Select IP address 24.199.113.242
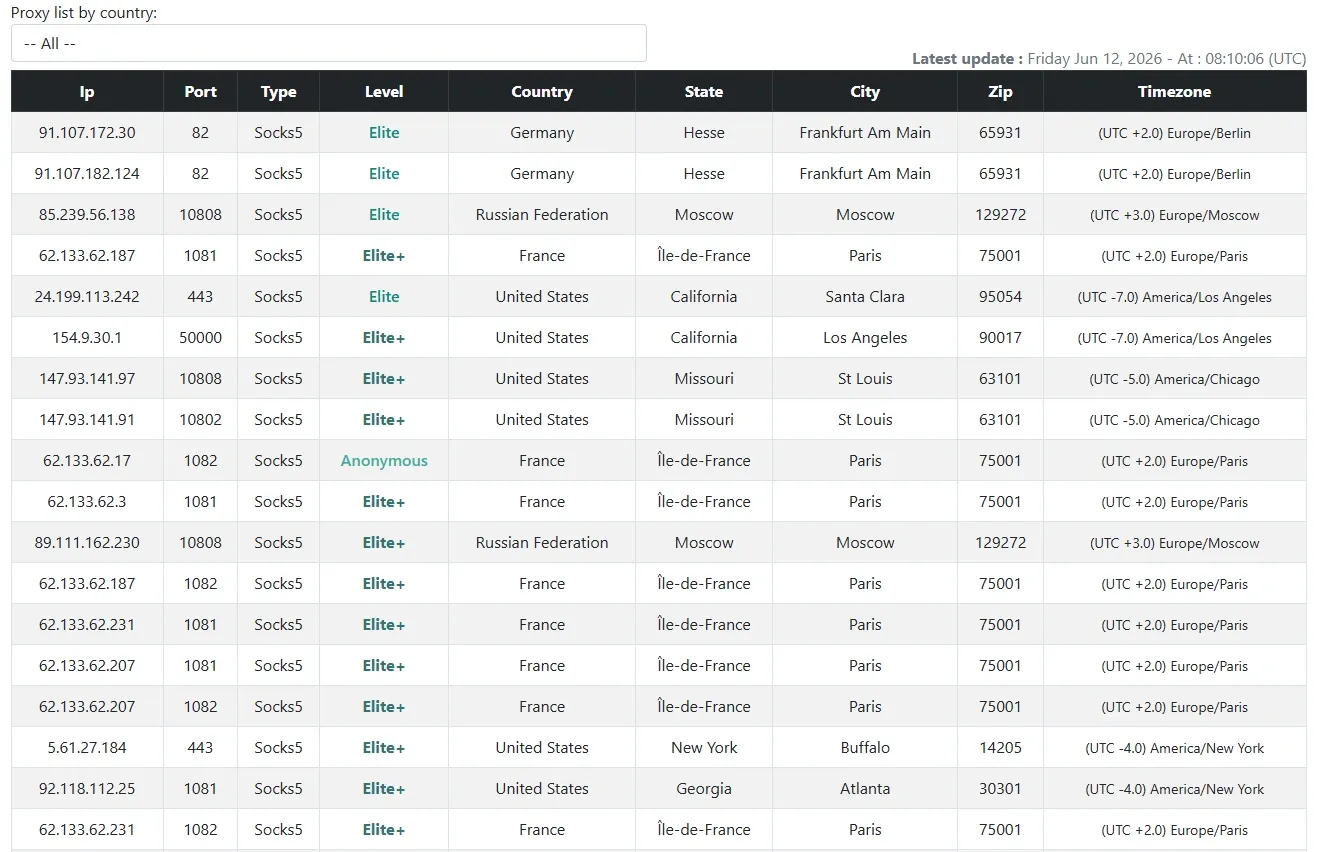The image size is (1335, 852). 87,297
